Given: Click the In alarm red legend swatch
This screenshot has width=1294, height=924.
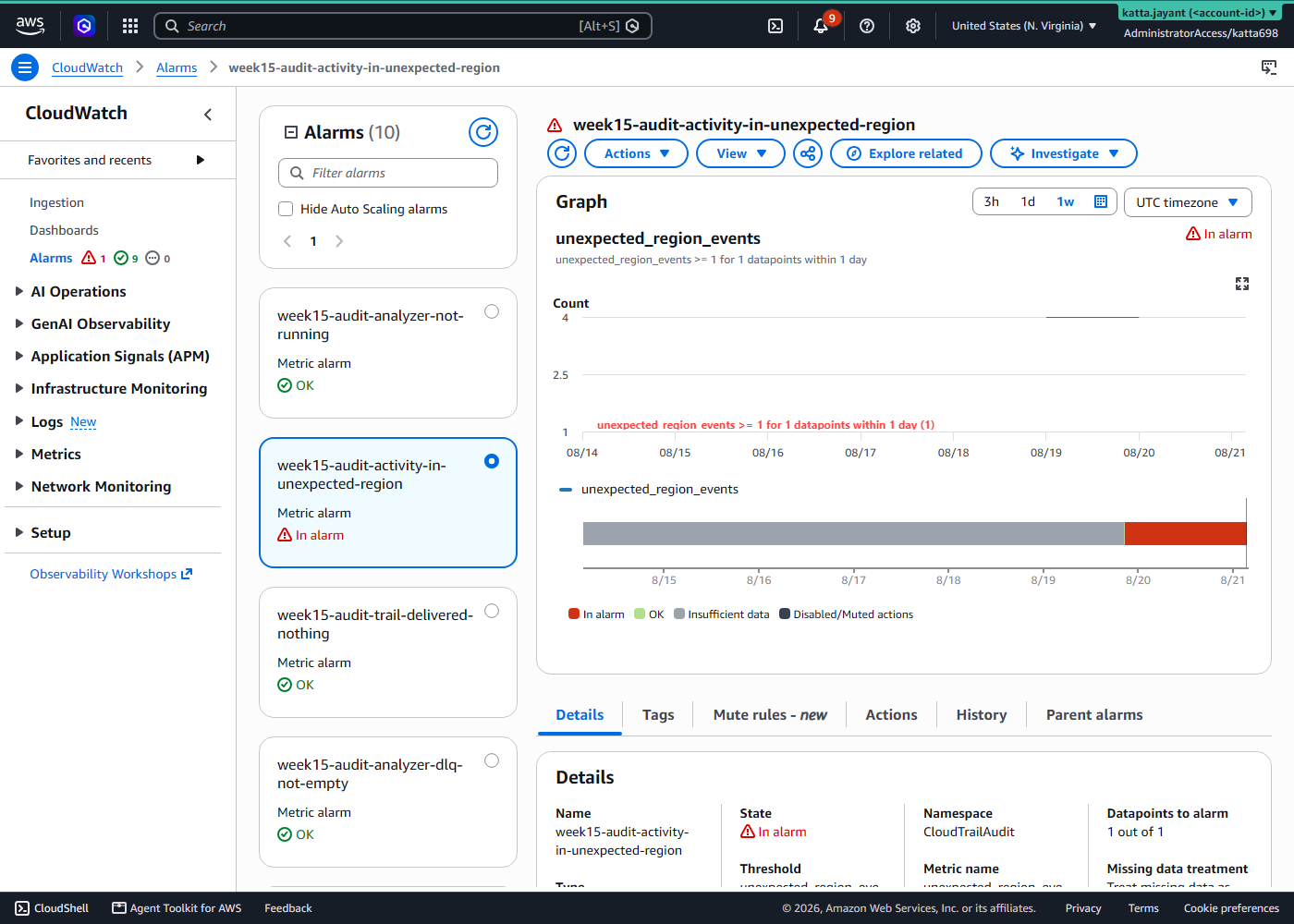Looking at the screenshot, I should pyautogui.click(x=574, y=614).
